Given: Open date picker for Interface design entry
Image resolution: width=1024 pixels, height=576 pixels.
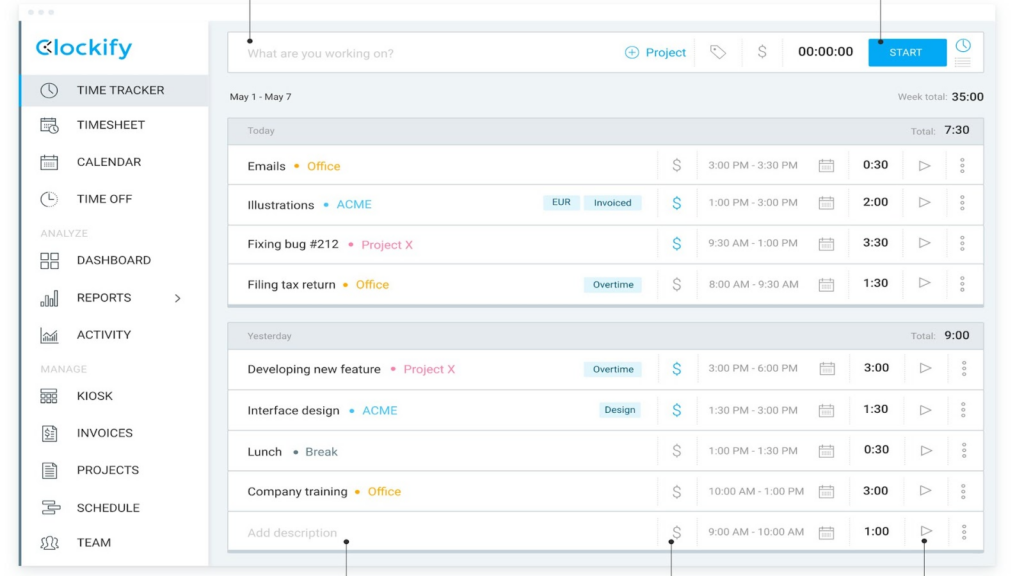Looking at the screenshot, I should (827, 410).
